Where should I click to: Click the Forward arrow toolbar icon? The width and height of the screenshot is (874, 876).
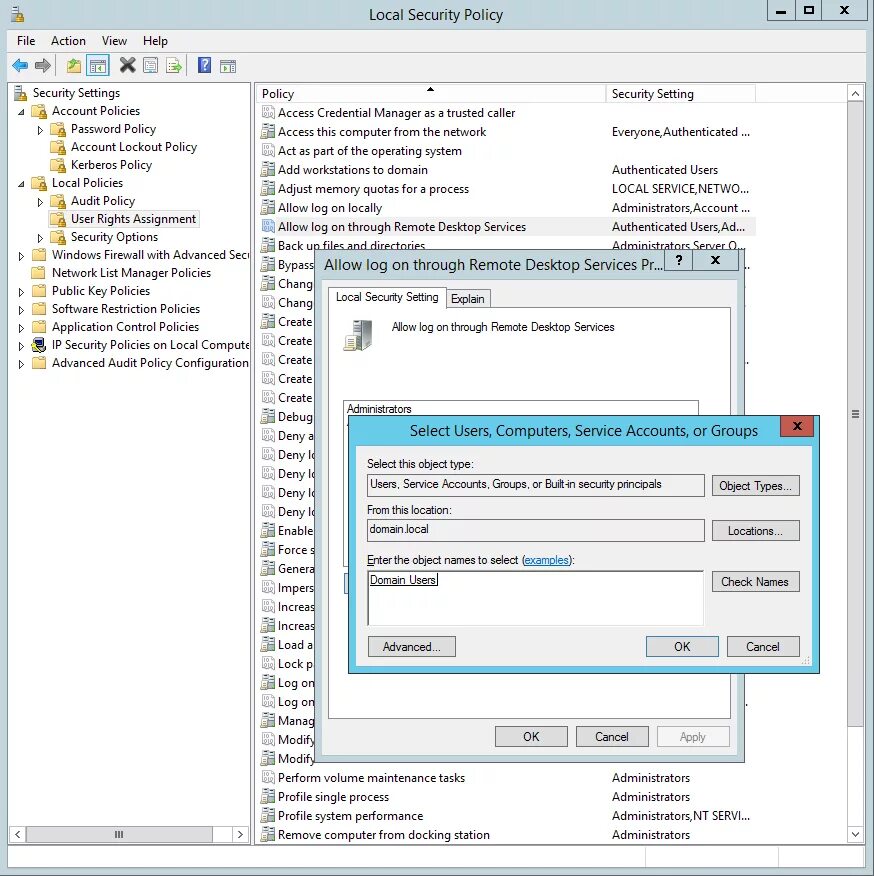43,66
